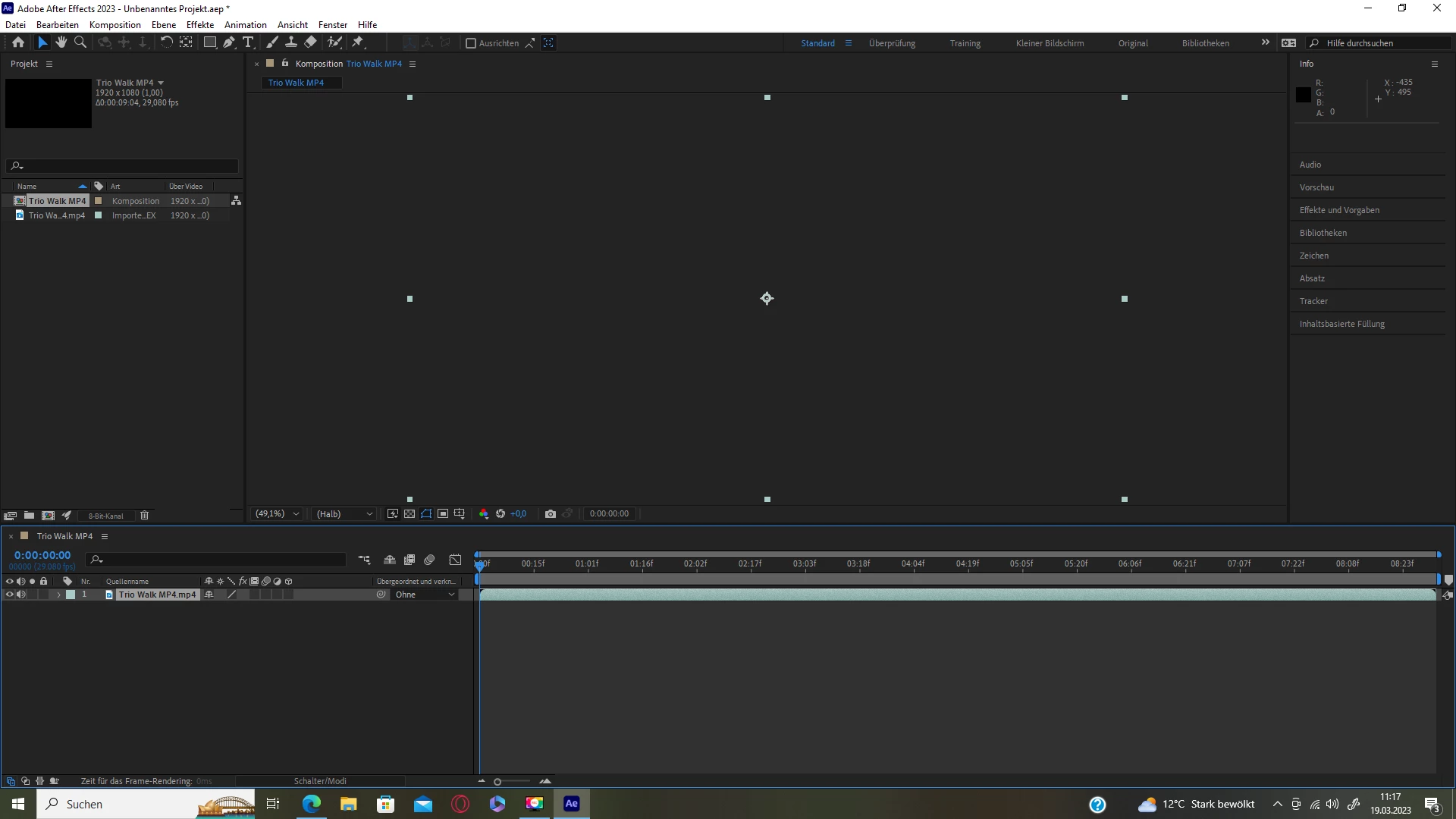Enable the Ausrichten checkbox
The width and height of the screenshot is (1456, 819).
tap(471, 43)
